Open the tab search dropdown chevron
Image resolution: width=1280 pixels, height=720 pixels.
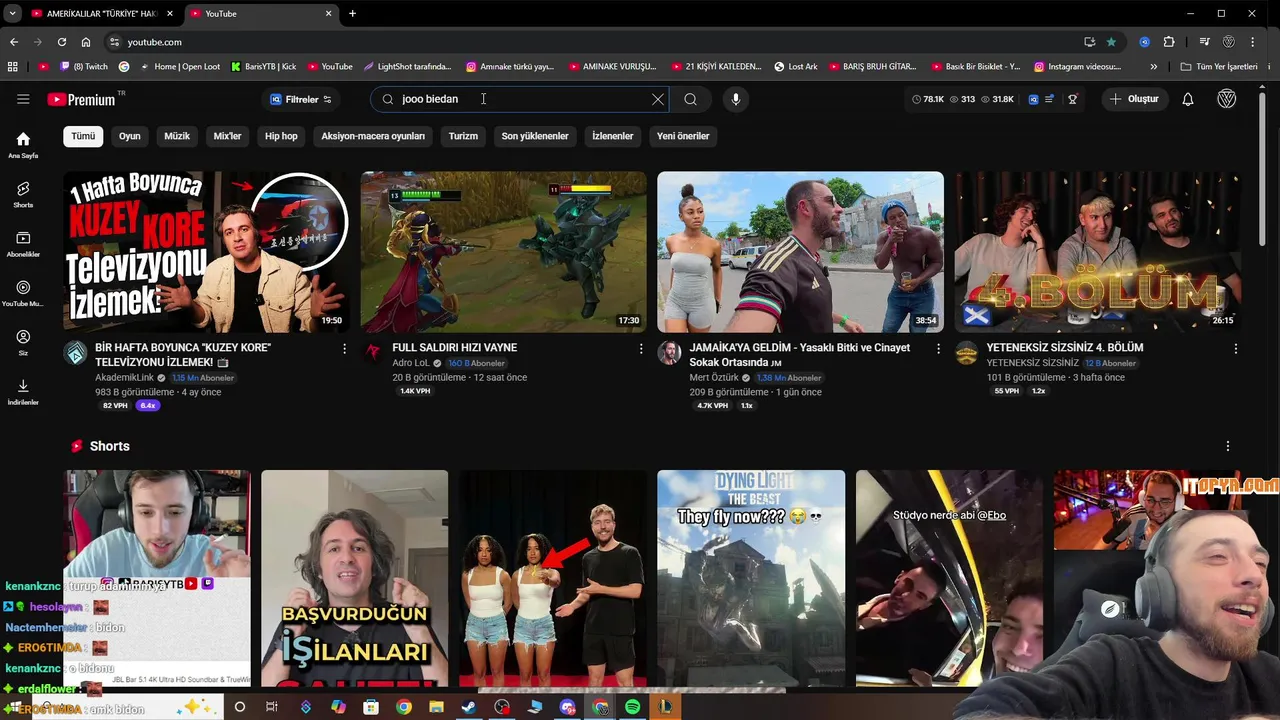(12, 13)
